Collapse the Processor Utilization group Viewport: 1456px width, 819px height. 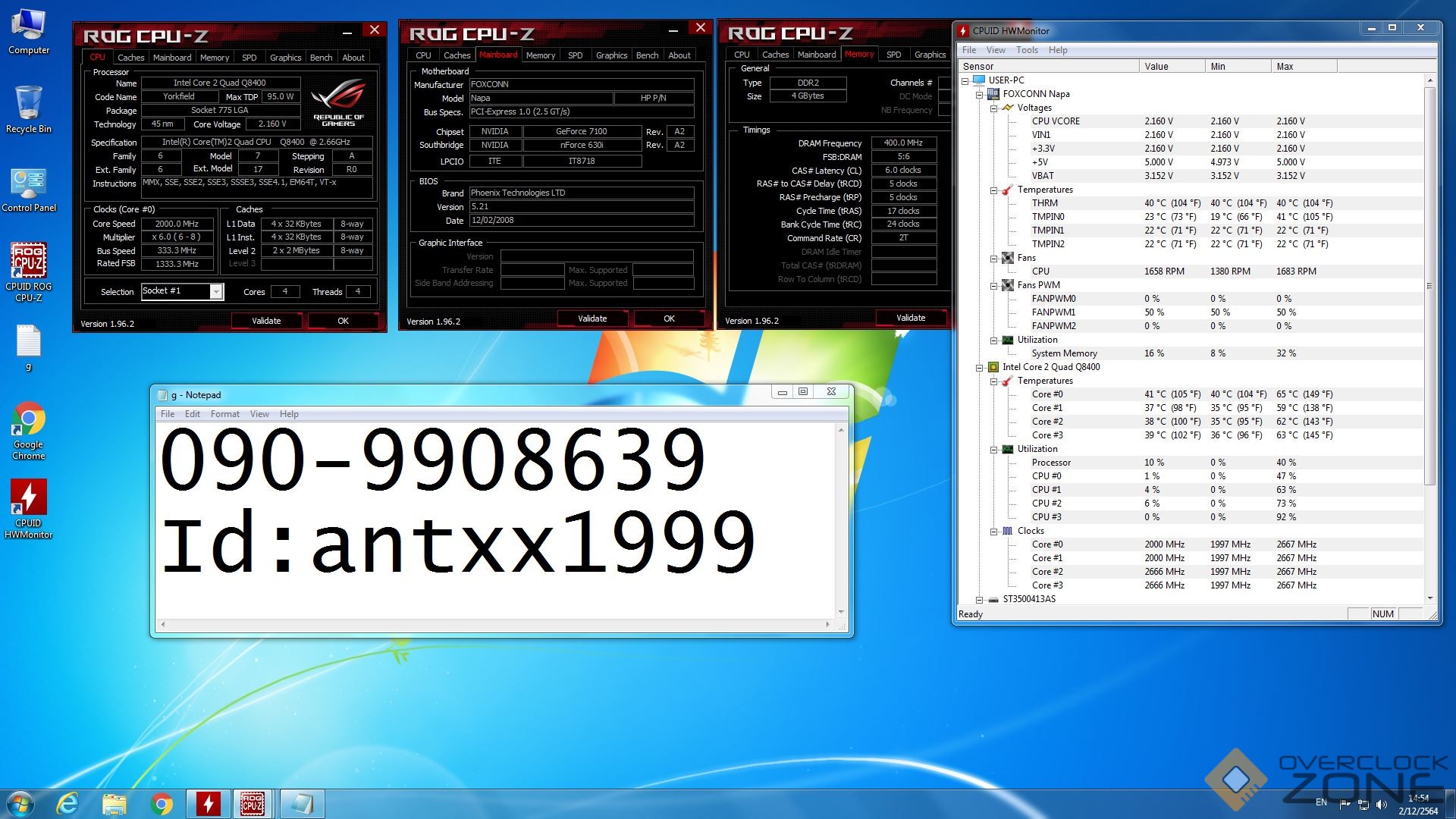click(994, 449)
